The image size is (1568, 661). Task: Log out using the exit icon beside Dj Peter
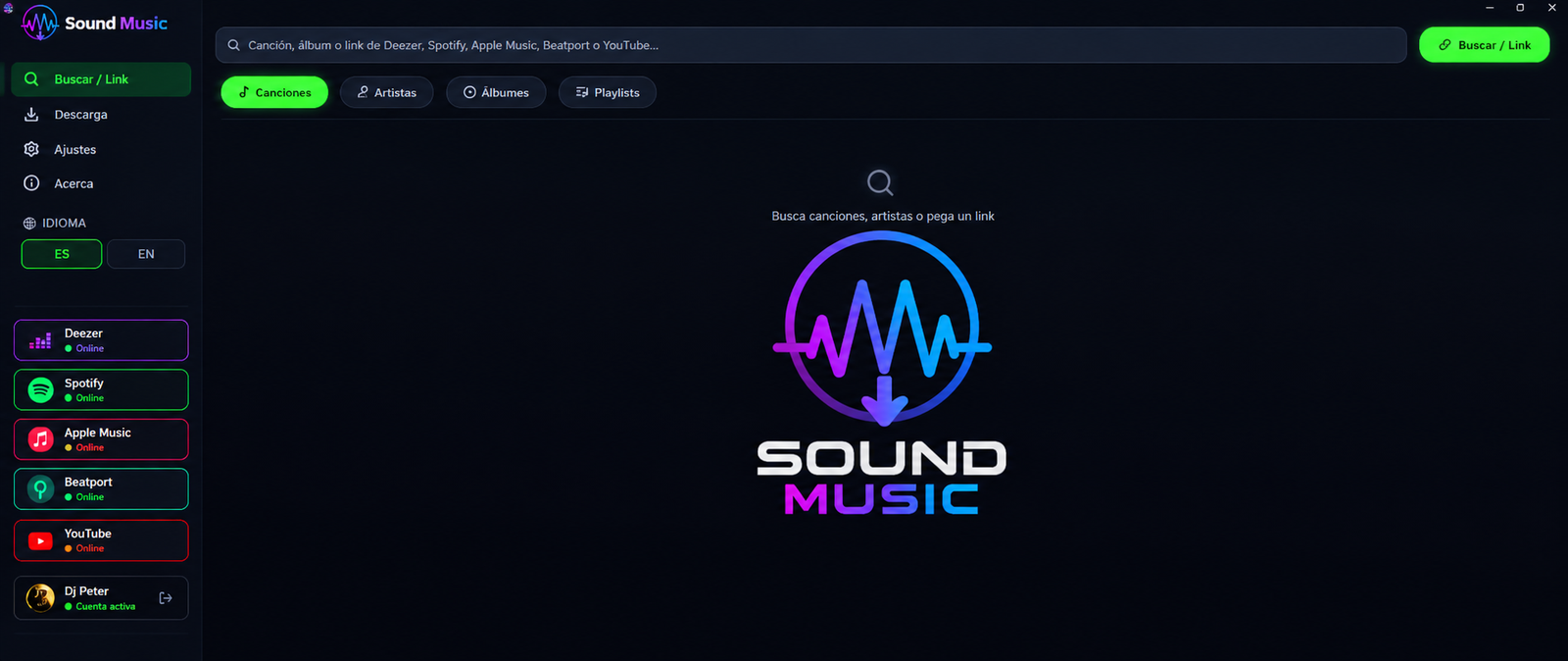(x=166, y=598)
